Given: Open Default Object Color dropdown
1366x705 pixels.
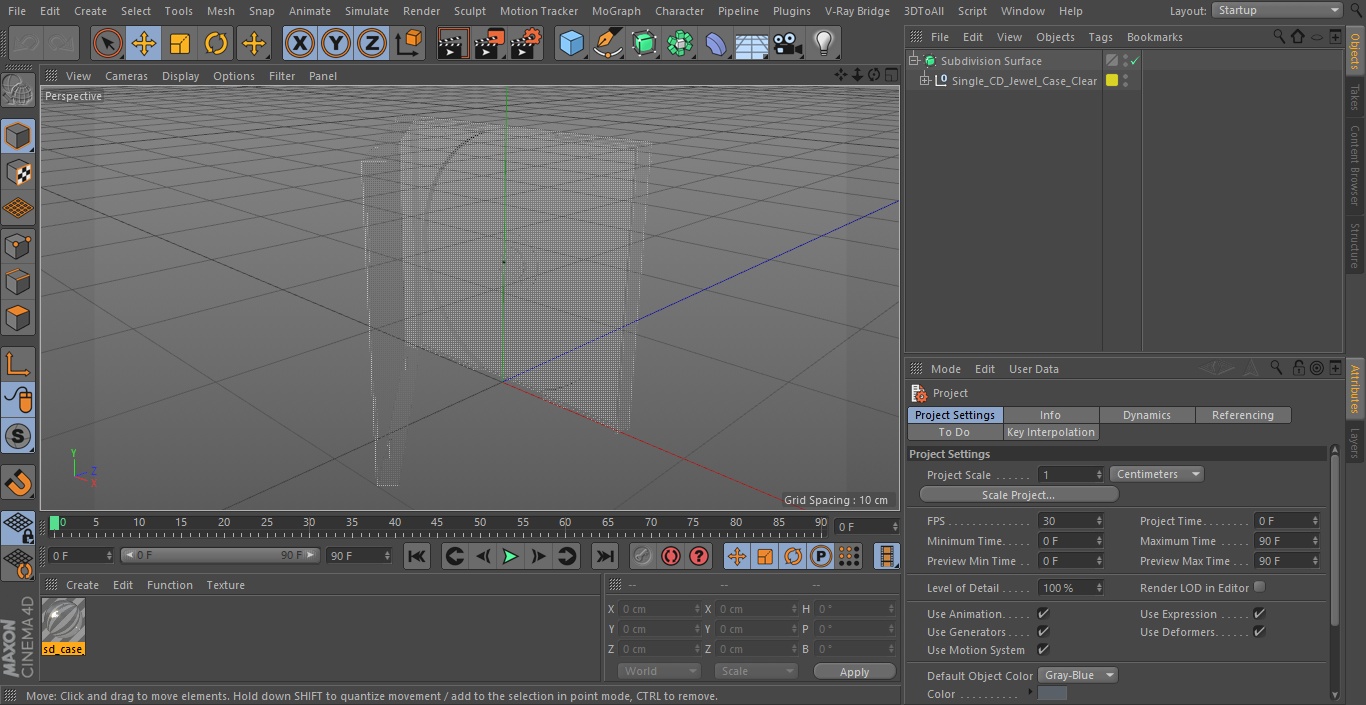Looking at the screenshot, I should [x=1078, y=675].
